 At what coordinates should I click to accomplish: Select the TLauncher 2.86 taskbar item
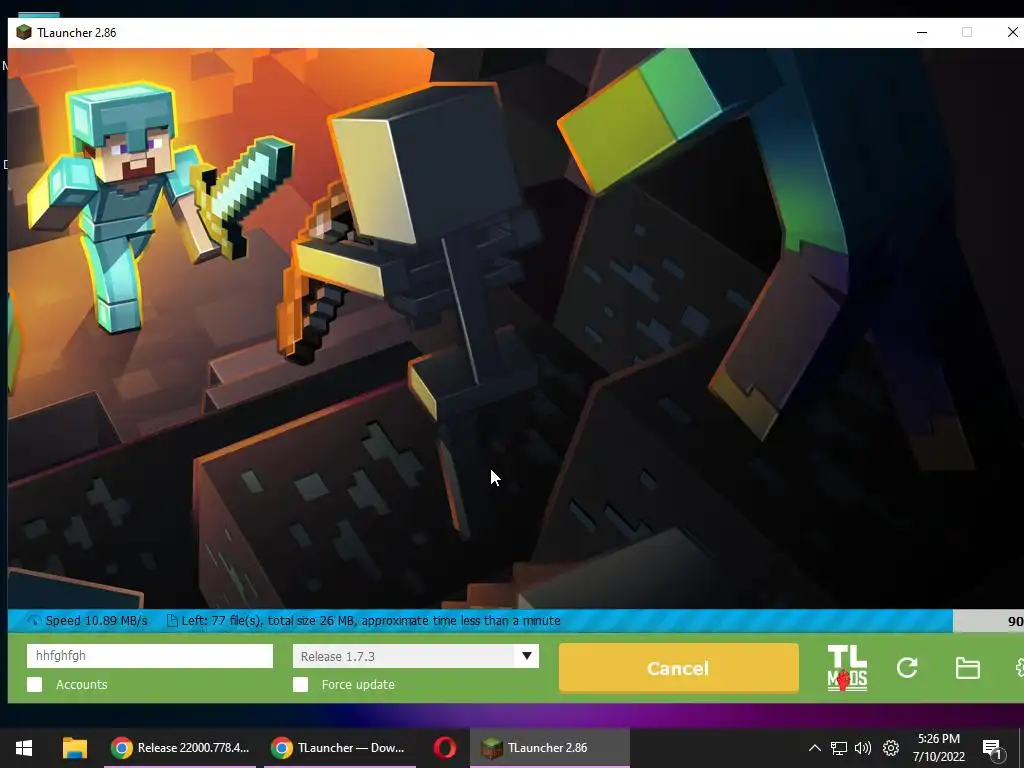point(550,748)
